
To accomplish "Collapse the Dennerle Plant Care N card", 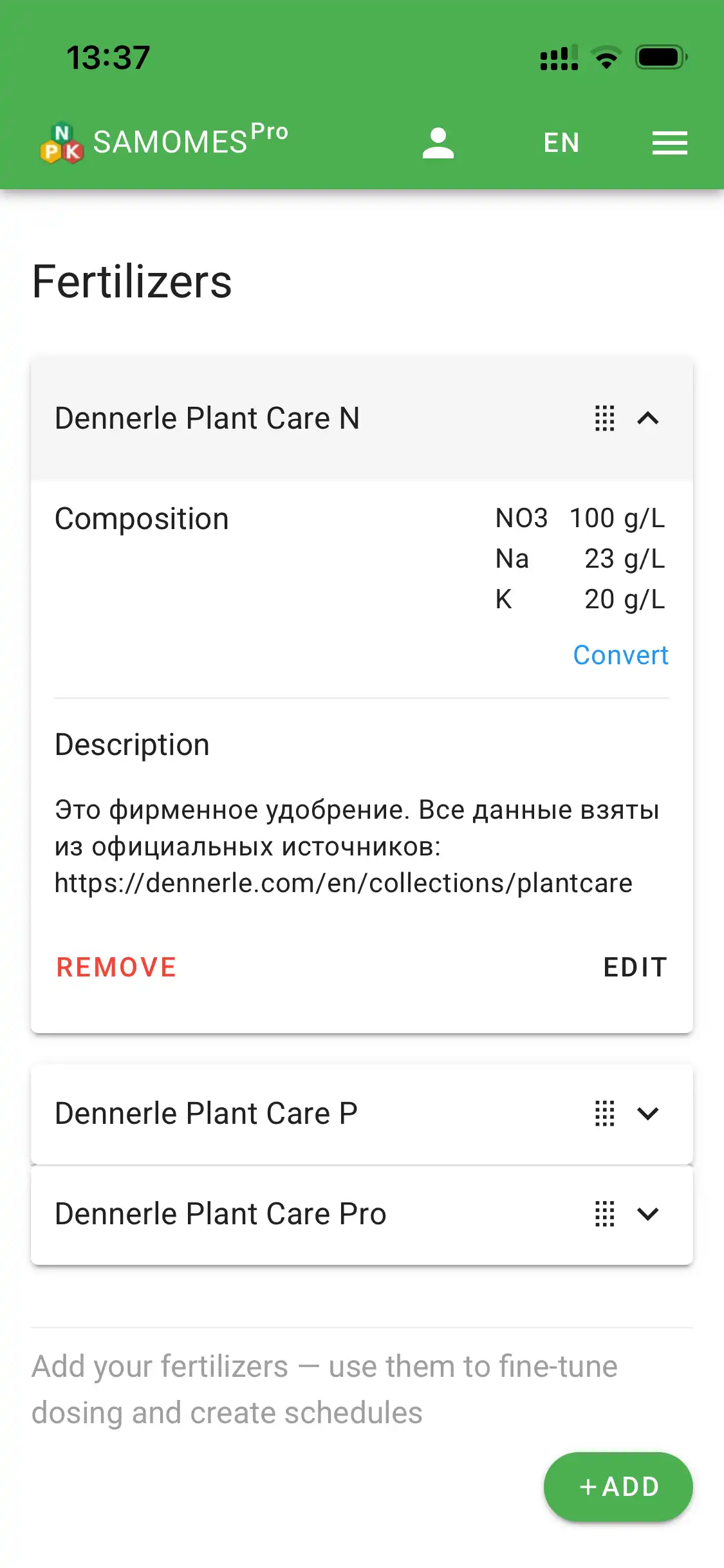I will pos(647,418).
